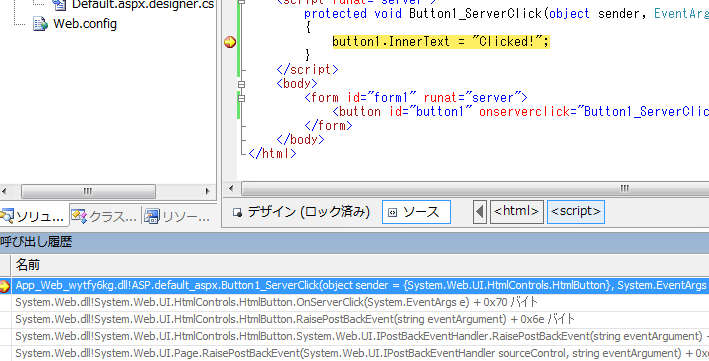Screen dimensions: 709x361
Task: Collapse the form element outline
Action: click(x=241, y=98)
